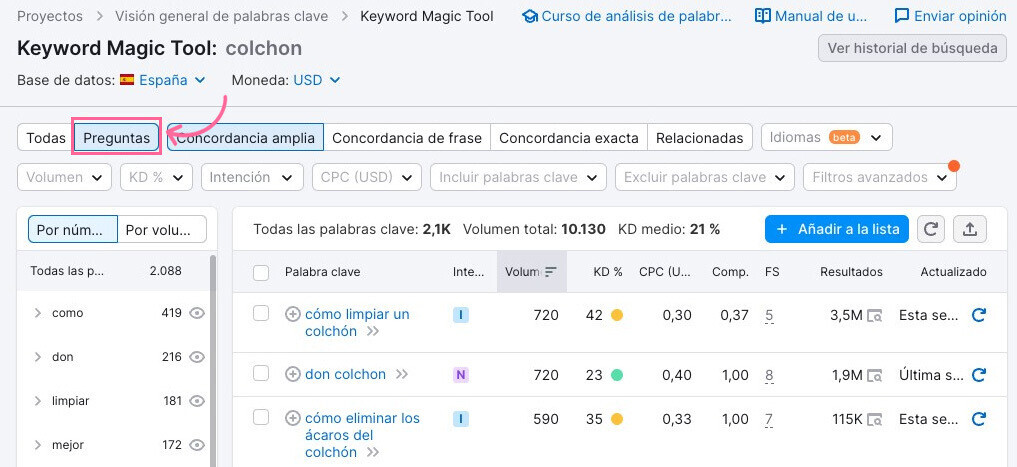Open 'Curso de análisis de palabr...' link
This screenshot has width=1017, height=467.
click(x=637, y=16)
